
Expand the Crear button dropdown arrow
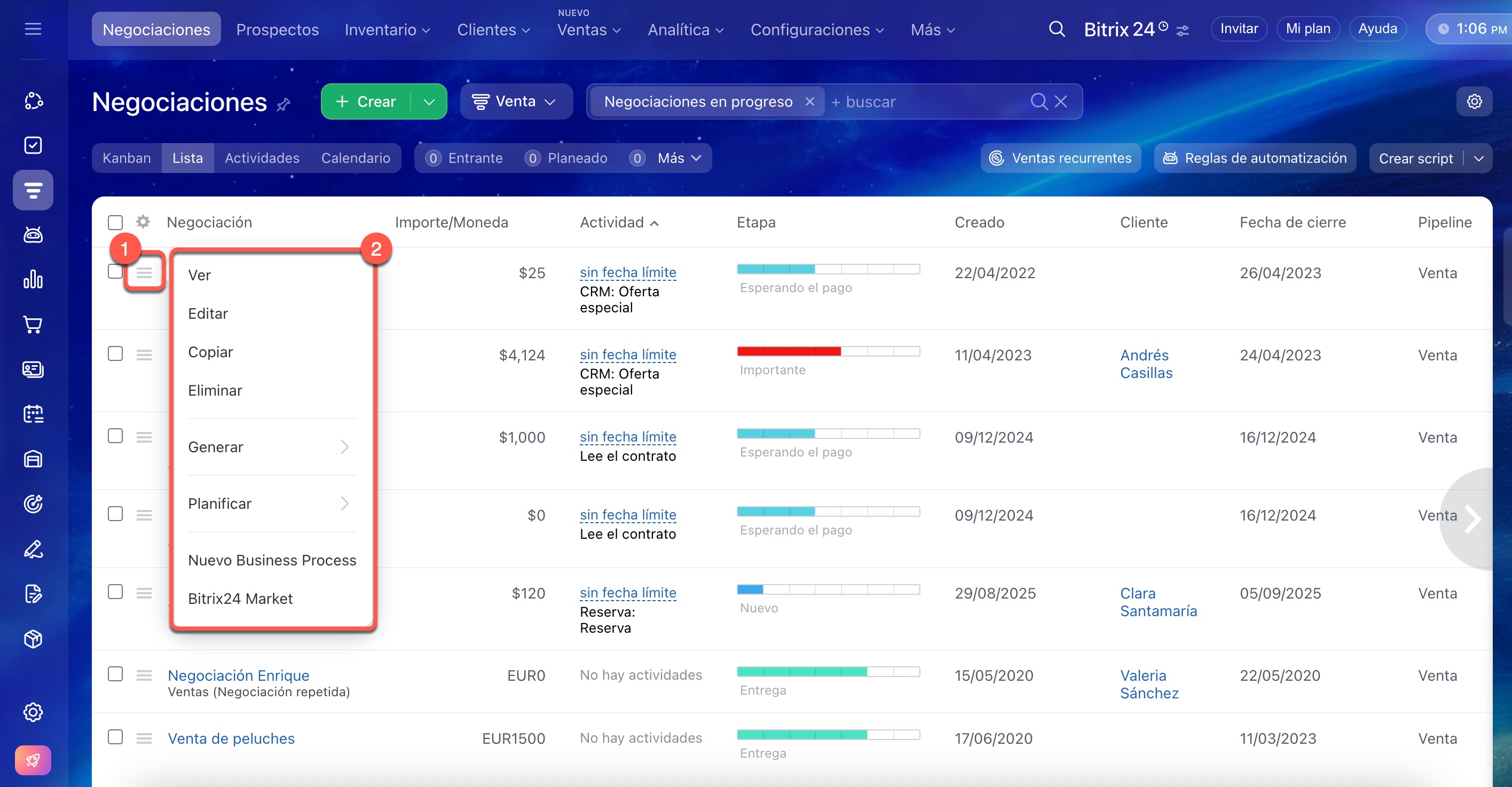tap(429, 101)
